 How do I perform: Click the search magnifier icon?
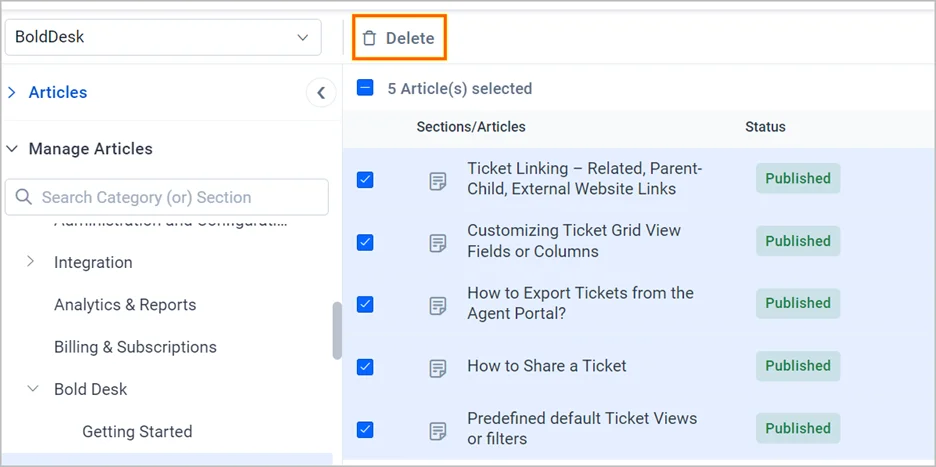(23, 197)
